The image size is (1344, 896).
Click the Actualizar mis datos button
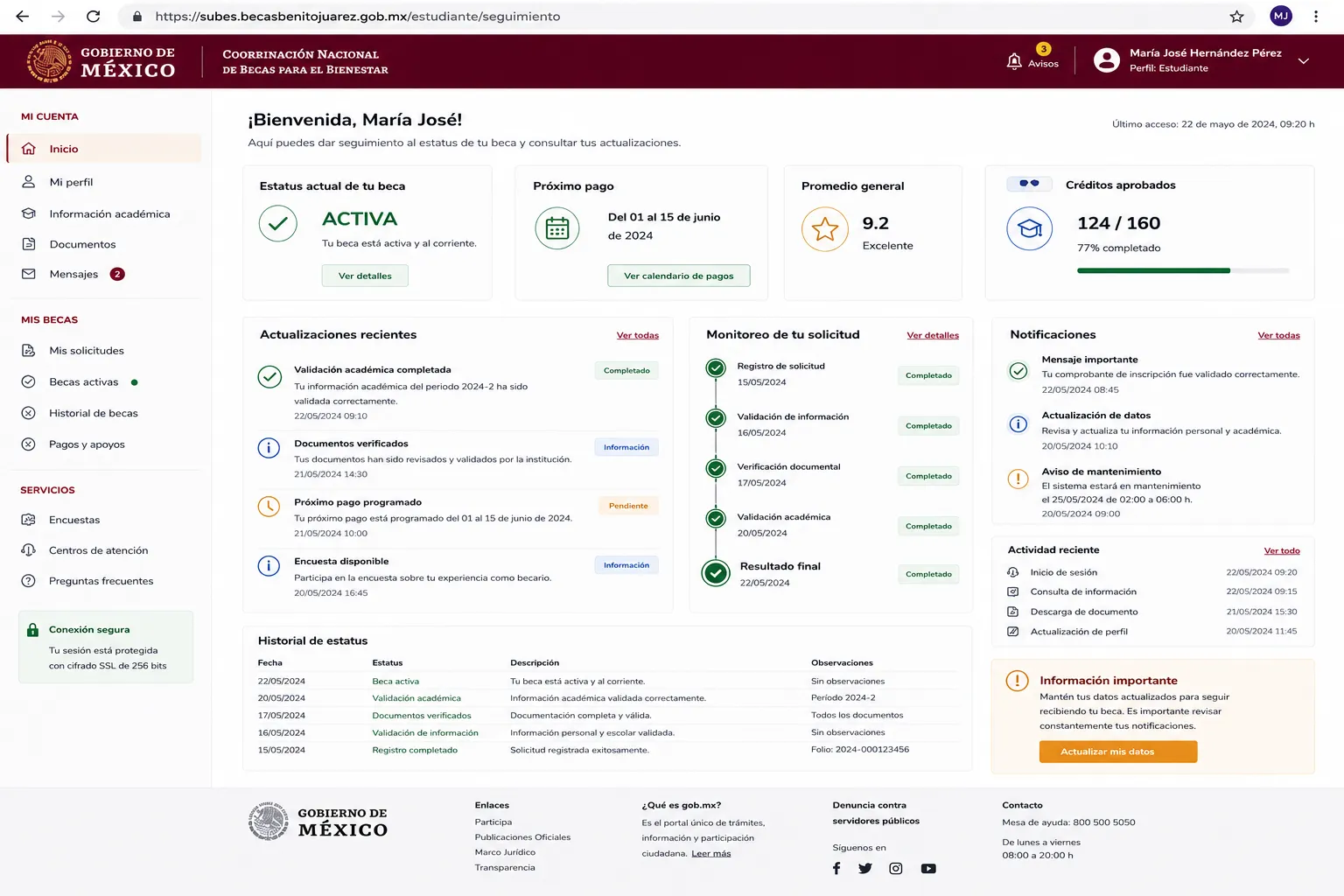[x=1118, y=752]
